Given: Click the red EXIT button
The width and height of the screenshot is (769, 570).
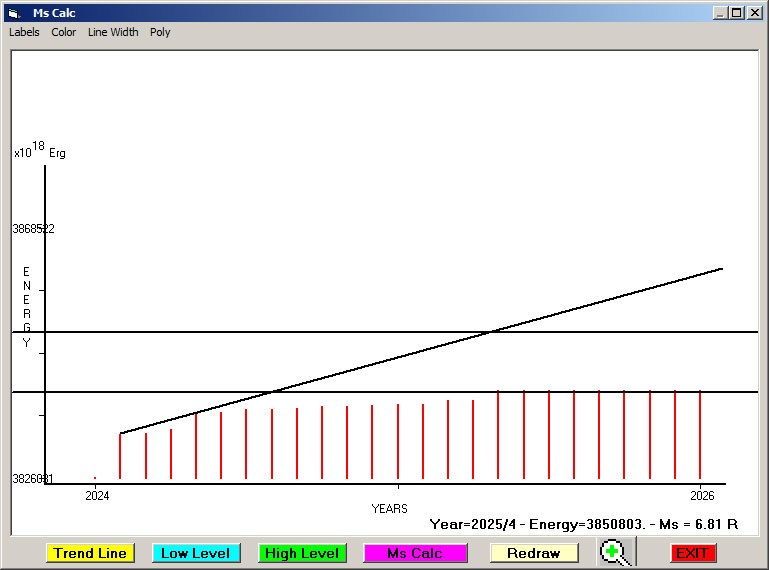Looking at the screenshot, I should [692, 553].
